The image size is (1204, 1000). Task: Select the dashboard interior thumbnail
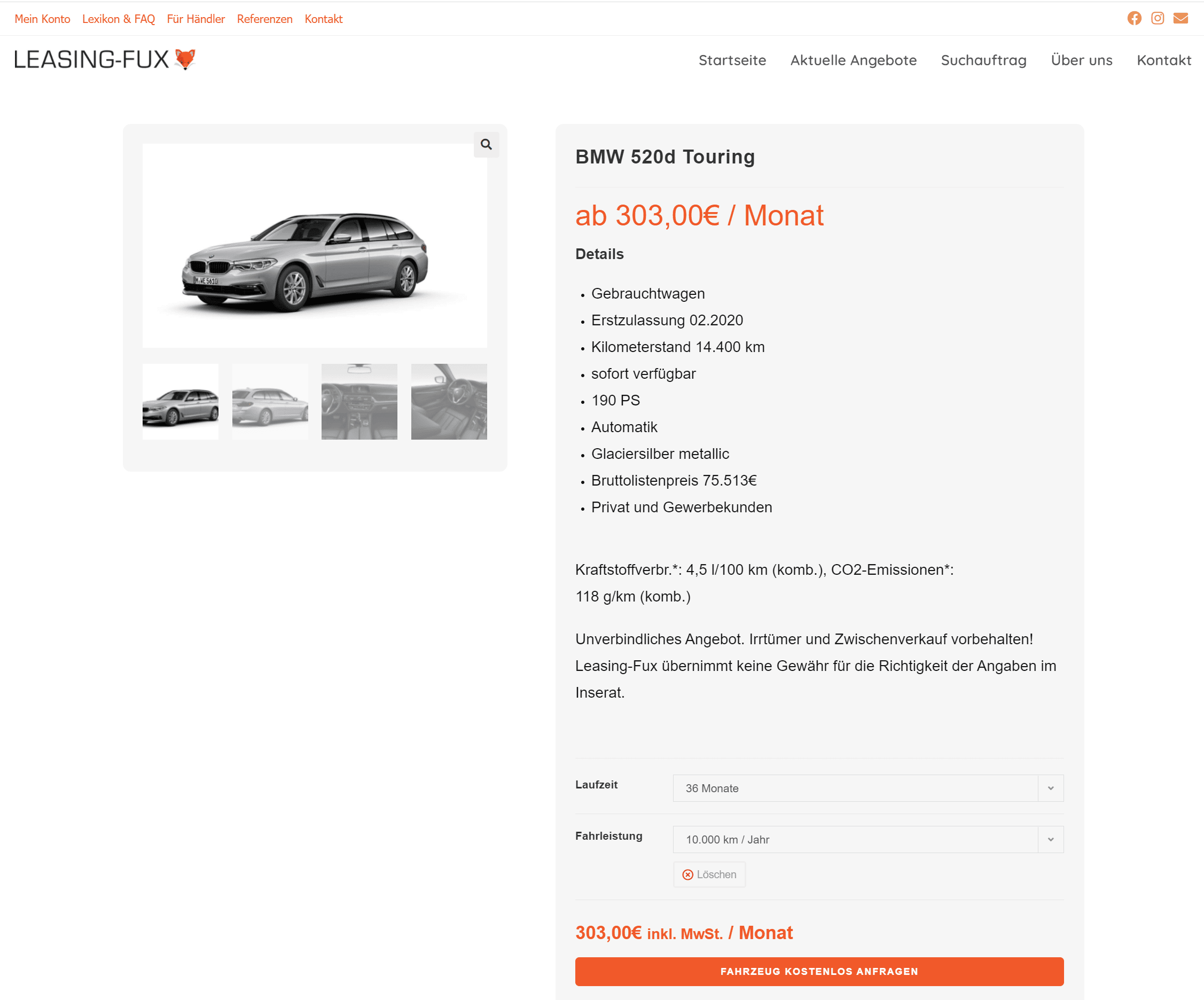359,401
